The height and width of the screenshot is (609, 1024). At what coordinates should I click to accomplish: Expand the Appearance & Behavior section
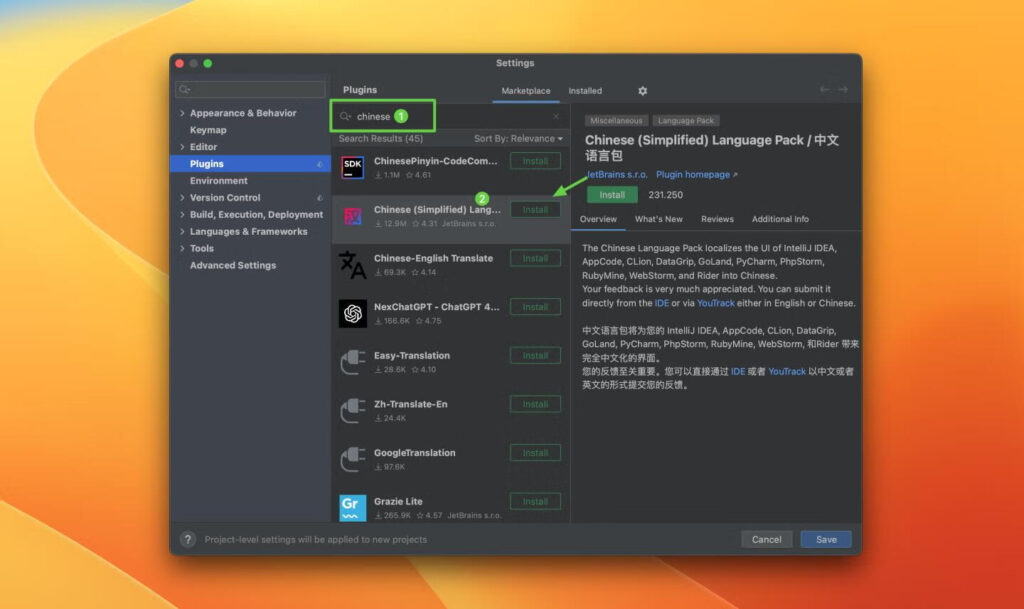click(x=184, y=113)
